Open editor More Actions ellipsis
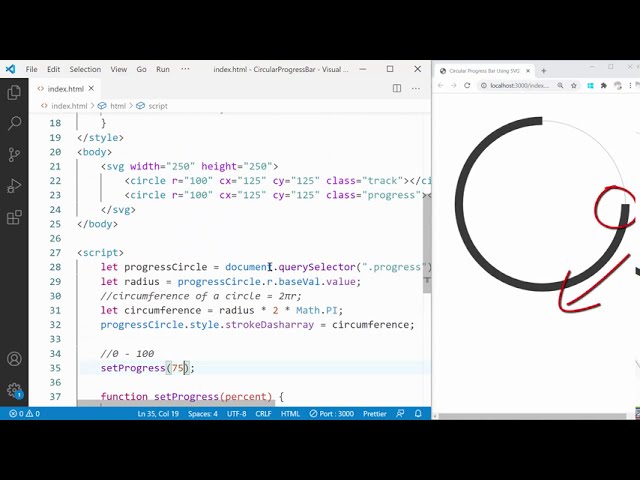Image resolution: width=640 pixels, height=480 pixels. tap(416, 88)
